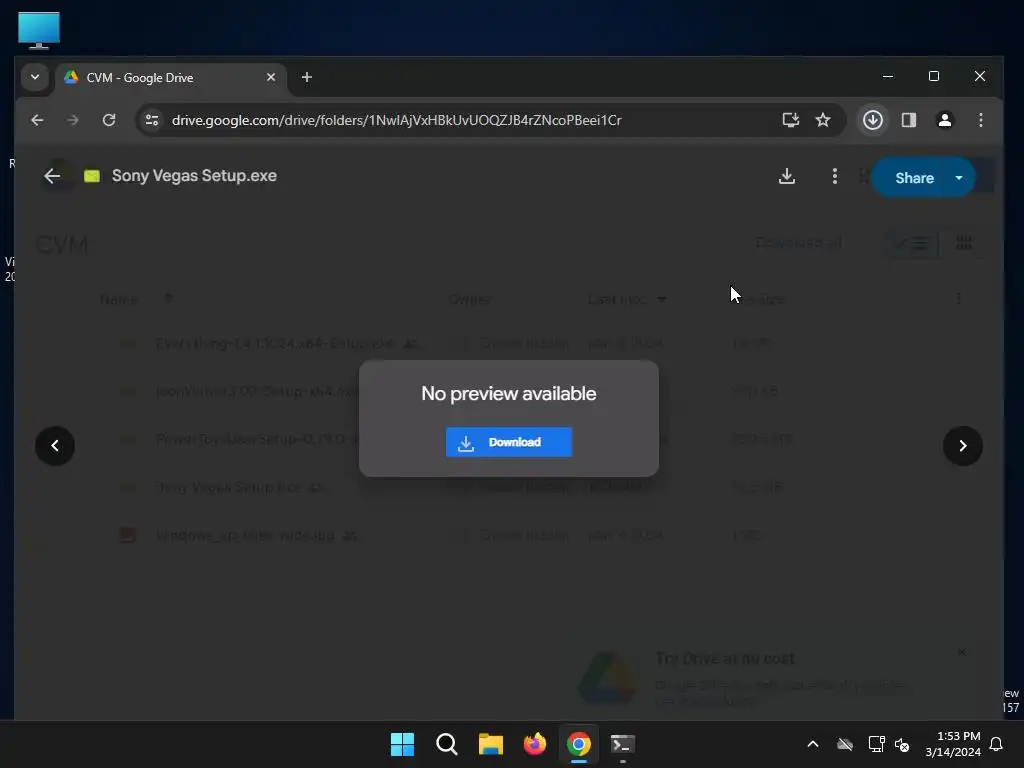The width and height of the screenshot is (1024, 768).
Task: Click the install app icon in address bar
Action: (x=790, y=120)
